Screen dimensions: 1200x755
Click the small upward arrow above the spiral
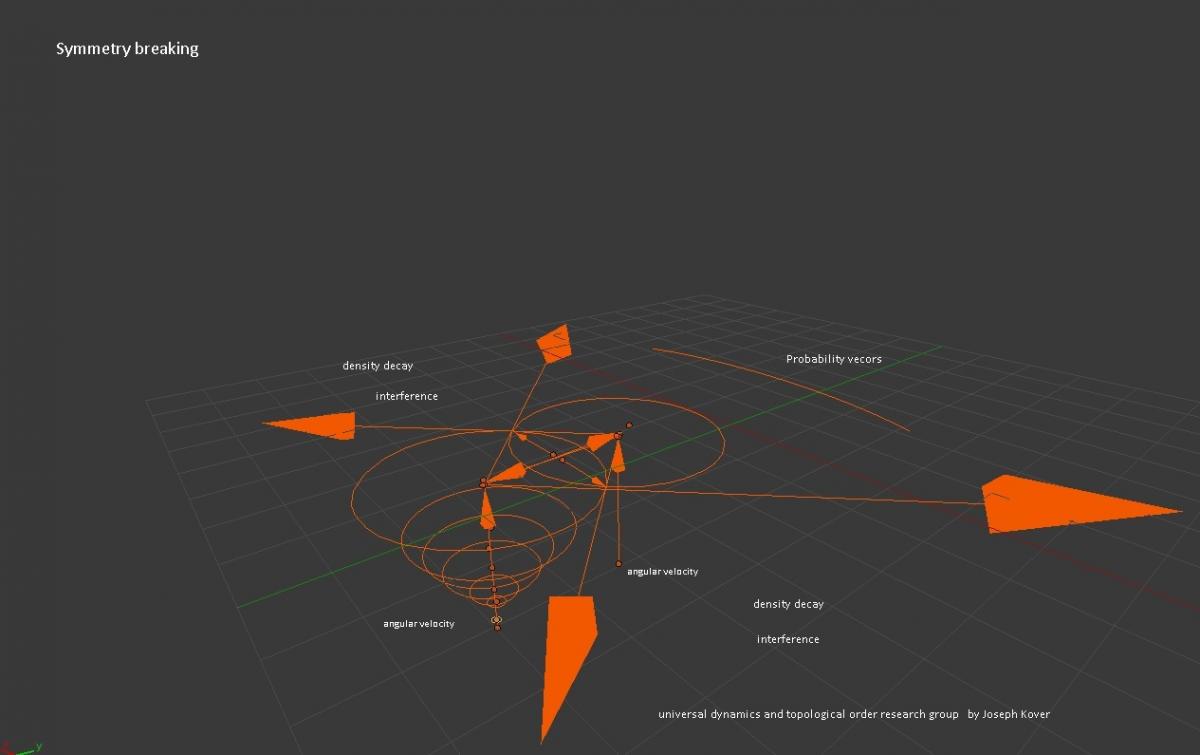coord(487,510)
